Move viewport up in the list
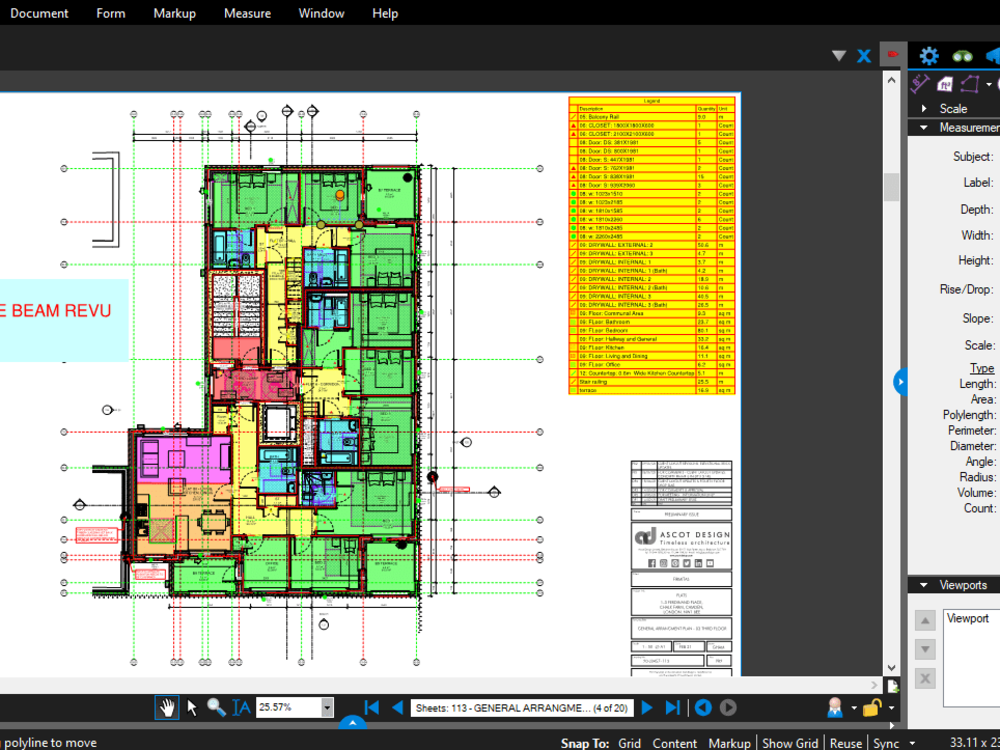 click(925, 621)
